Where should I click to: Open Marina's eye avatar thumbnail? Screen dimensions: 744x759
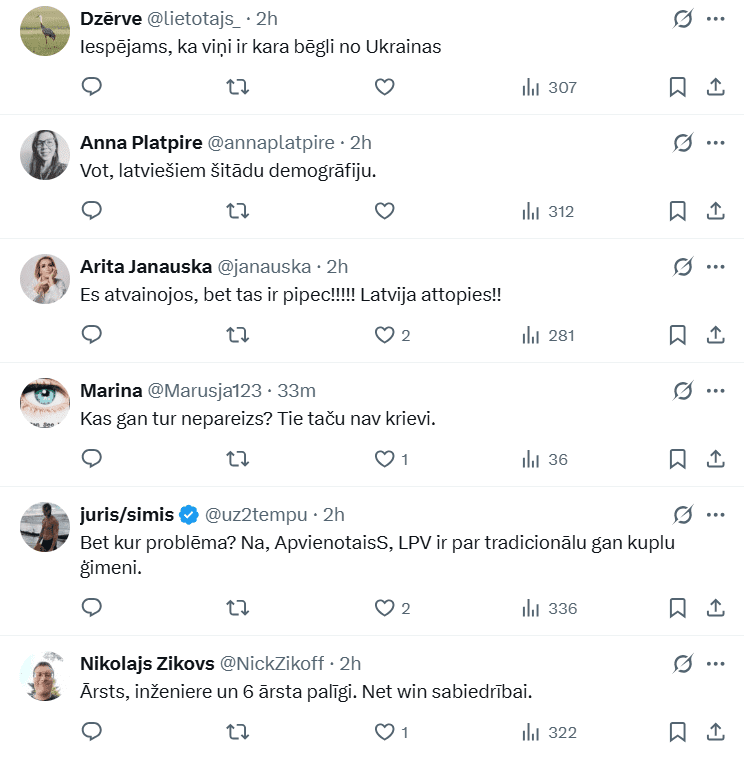(x=45, y=403)
